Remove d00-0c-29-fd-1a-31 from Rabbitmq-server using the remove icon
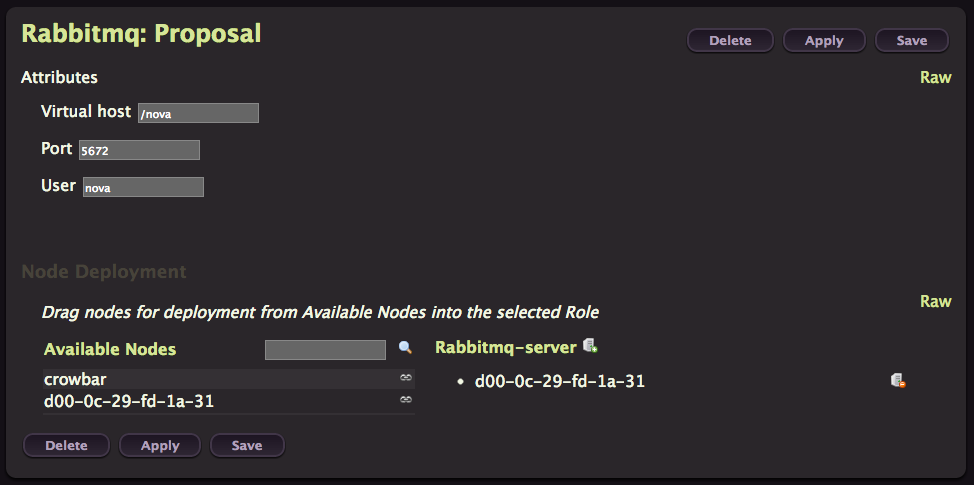The height and width of the screenshot is (485, 974). [898, 381]
